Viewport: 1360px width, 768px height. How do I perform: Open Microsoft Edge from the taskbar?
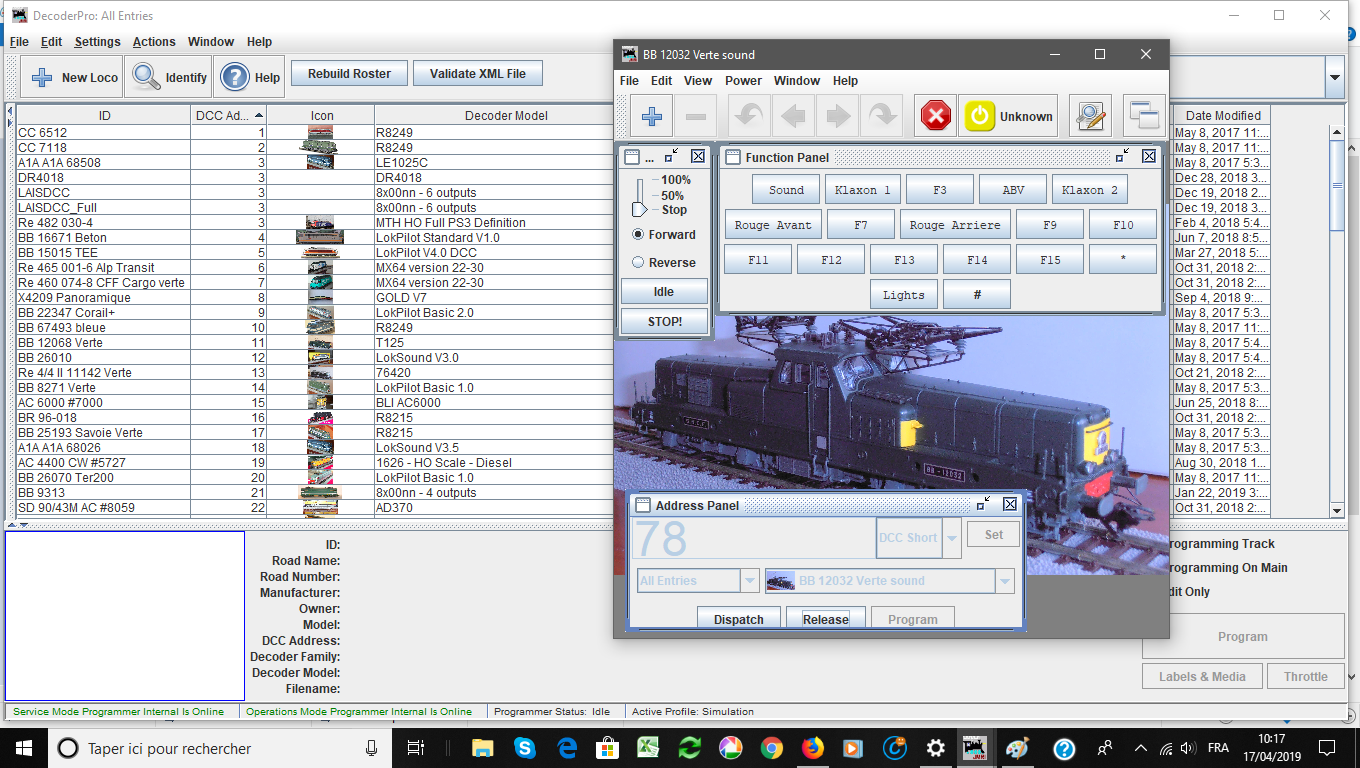[x=567, y=748]
